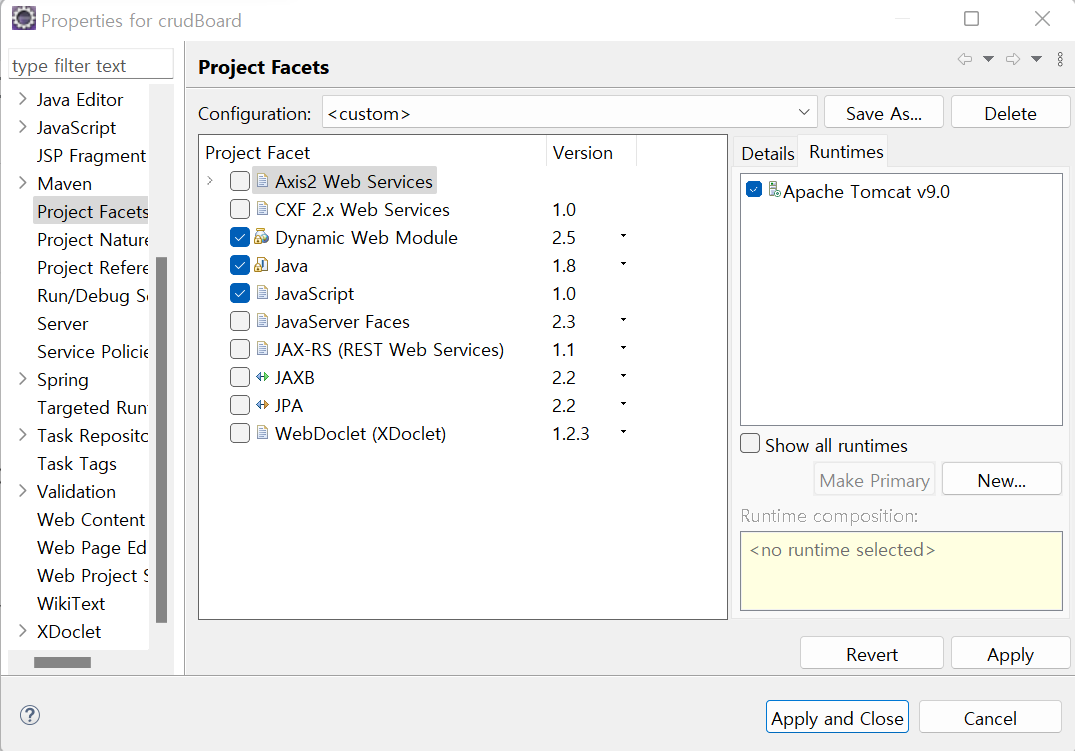Screen dimensions: 1075x751
Task: Click the CXF 2.x Web Services icon
Action: [x=262, y=208]
